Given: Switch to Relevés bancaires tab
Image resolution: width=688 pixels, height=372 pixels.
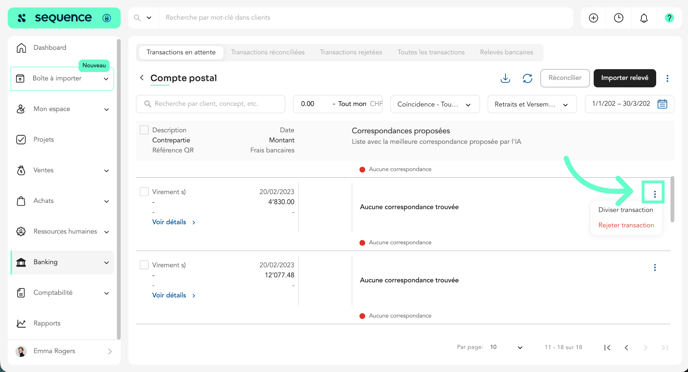Looking at the screenshot, I should (506, 52).
